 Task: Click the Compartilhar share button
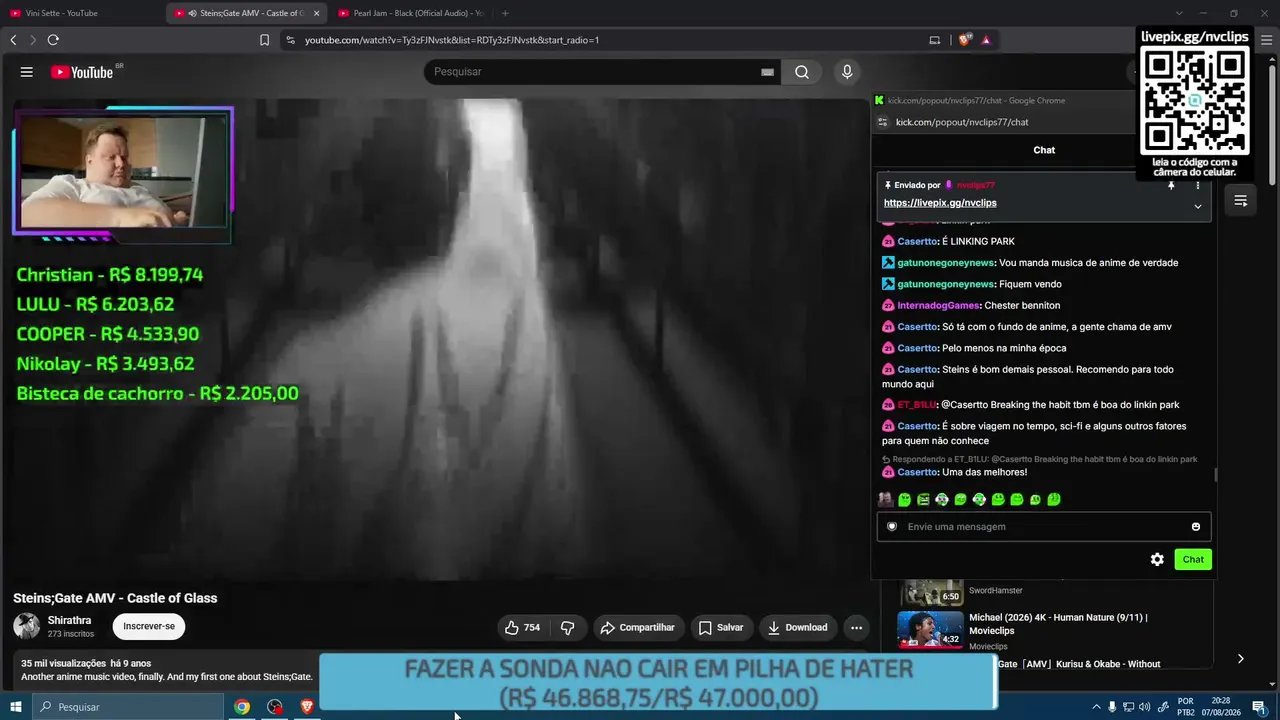tap(637, 628)
